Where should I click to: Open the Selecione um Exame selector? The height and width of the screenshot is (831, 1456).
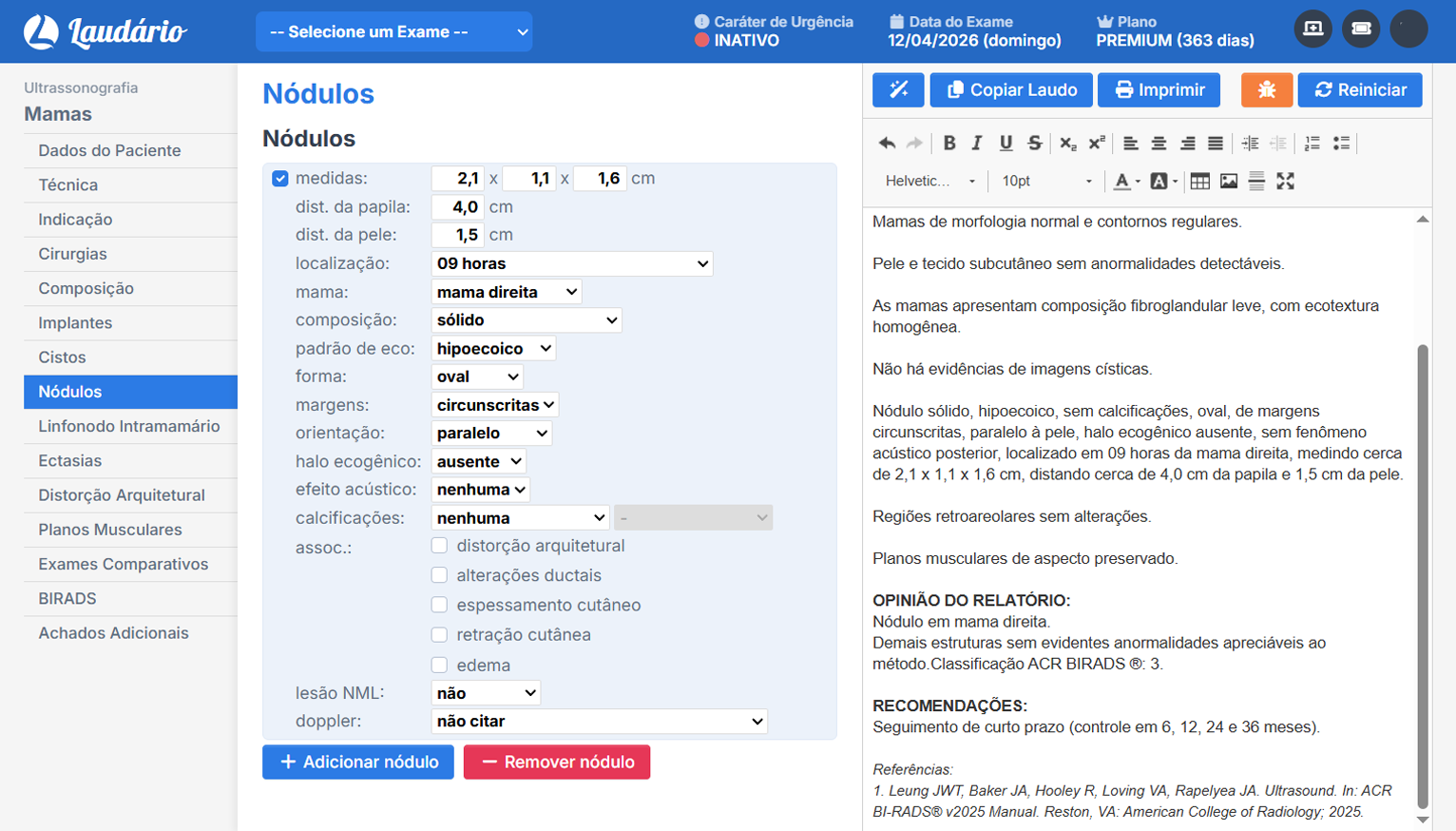[x=393, y=30]
